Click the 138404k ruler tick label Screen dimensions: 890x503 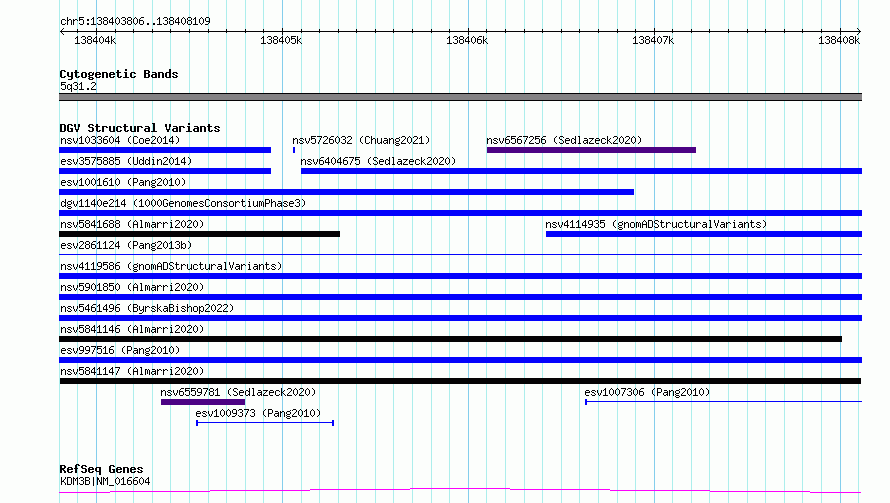pos(95,40)
